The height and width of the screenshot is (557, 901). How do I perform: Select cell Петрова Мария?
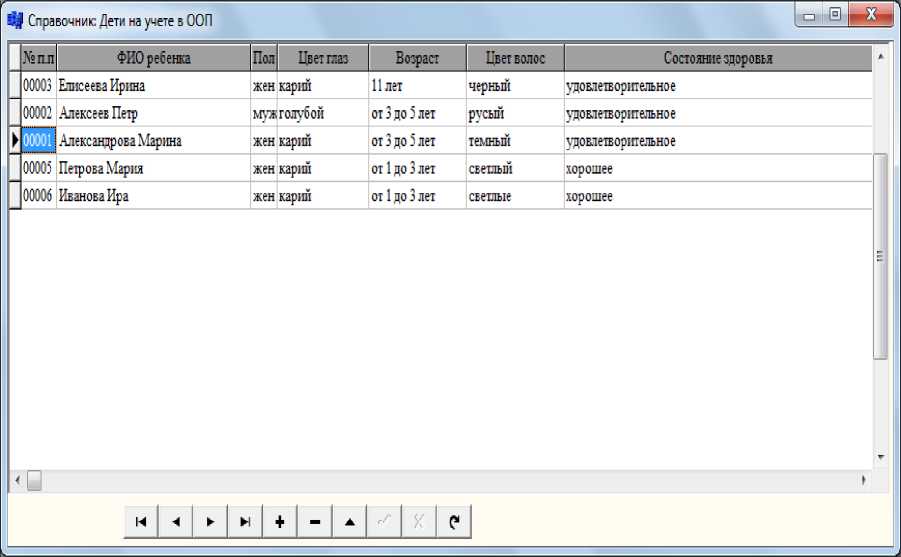(153, 168)
